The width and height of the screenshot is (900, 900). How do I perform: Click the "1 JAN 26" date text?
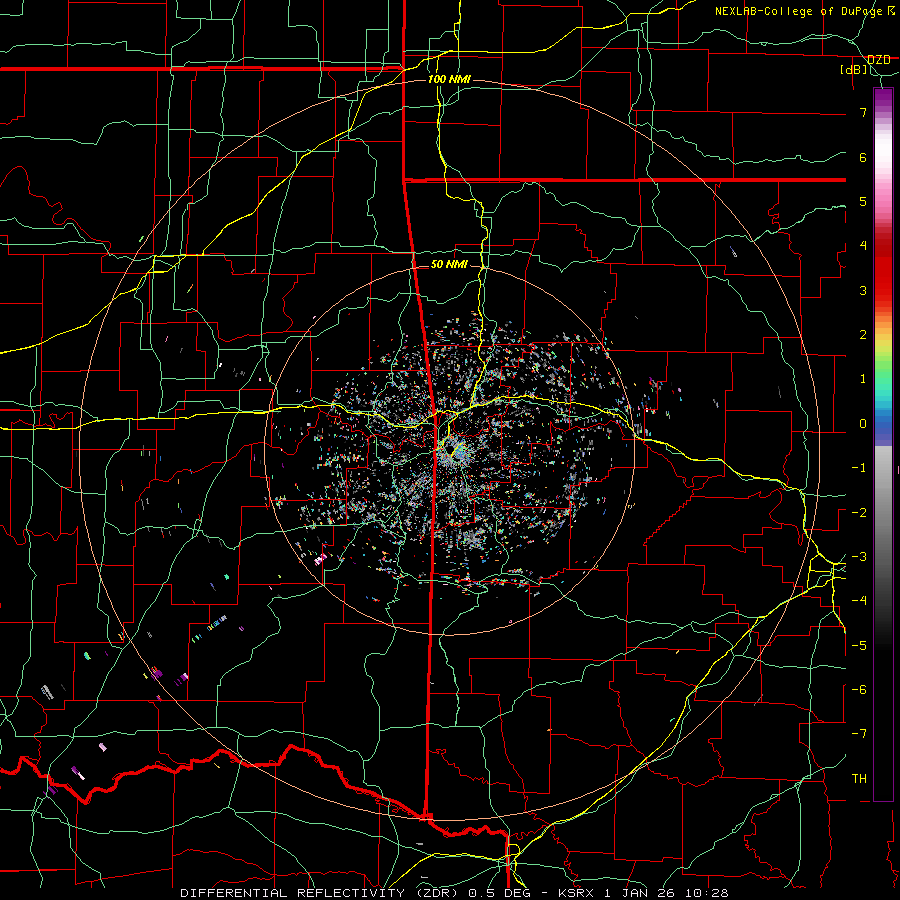coord(638,893)
